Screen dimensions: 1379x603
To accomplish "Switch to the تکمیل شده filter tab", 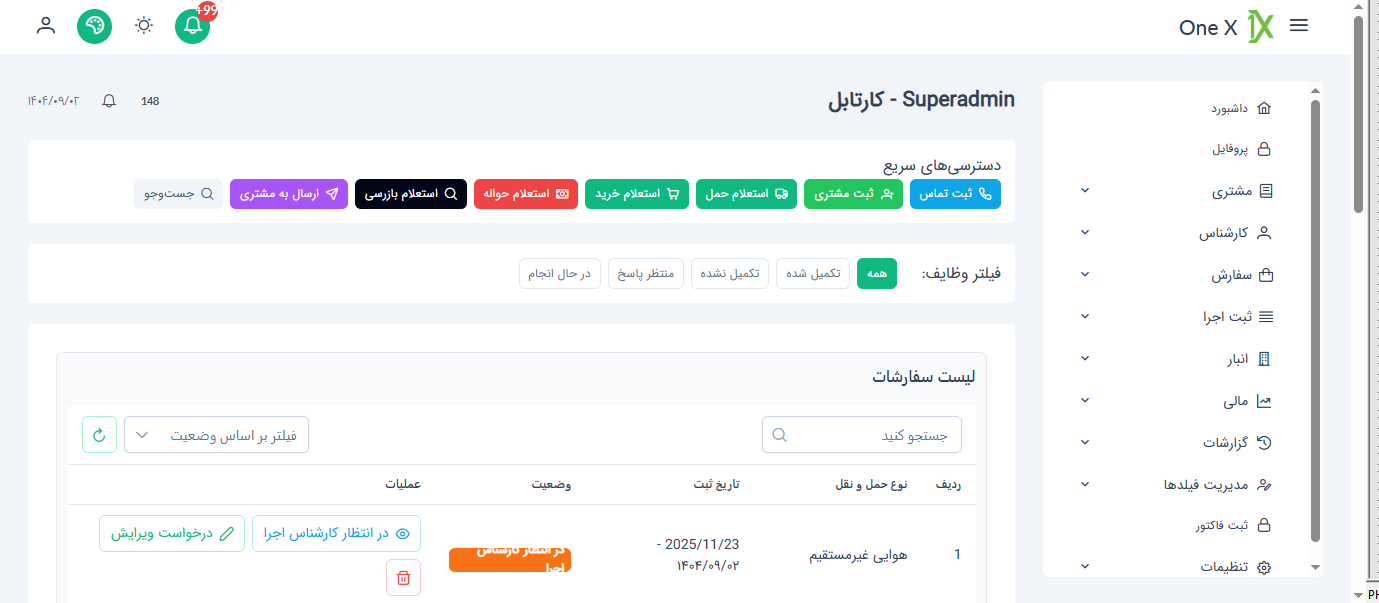I will [813, 273].
